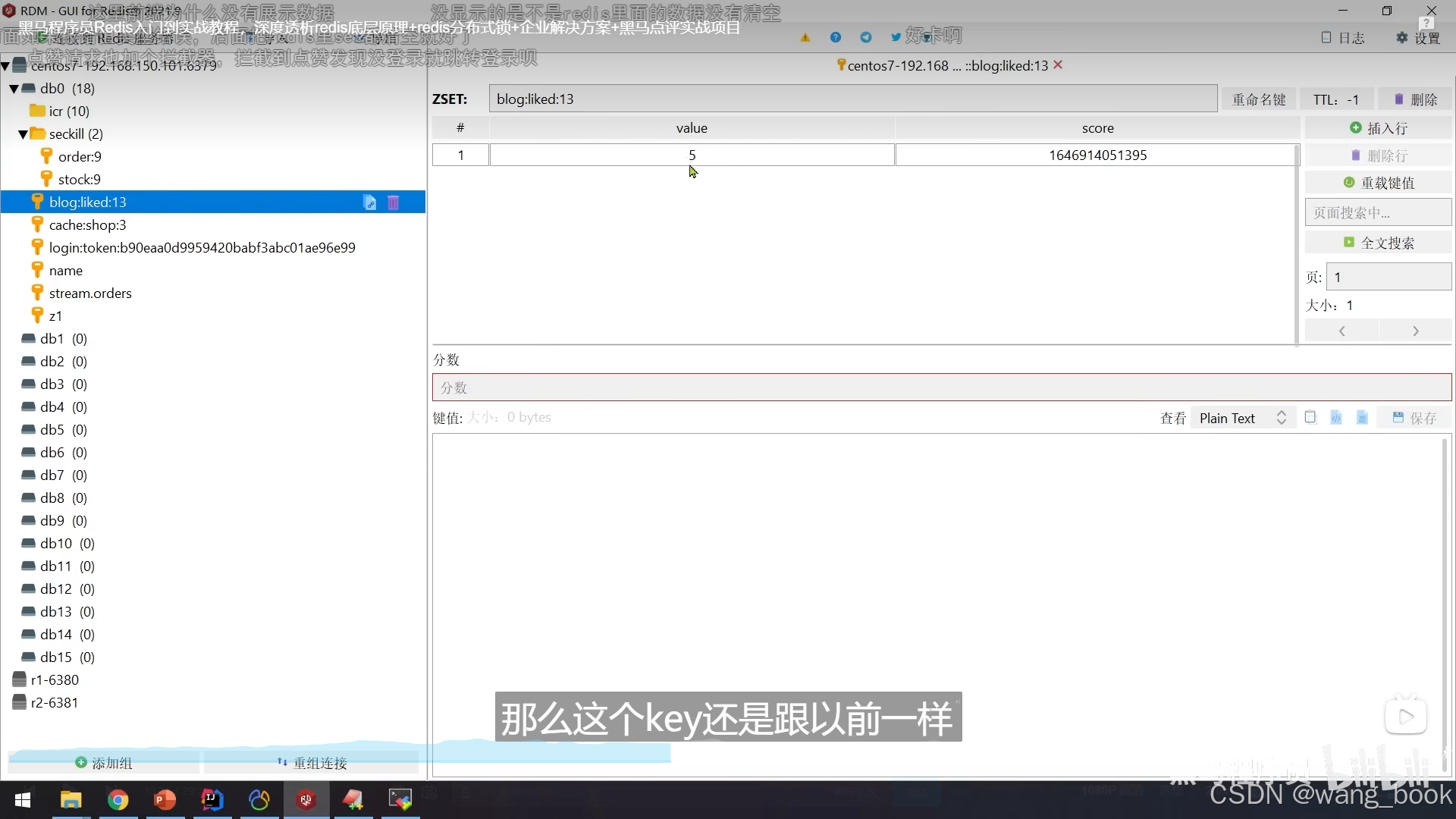Screen dimensions: 1456x819
Task: Click the binary-file icon left of 保存
Action: pyautogui.click(x=1362, y=417)
